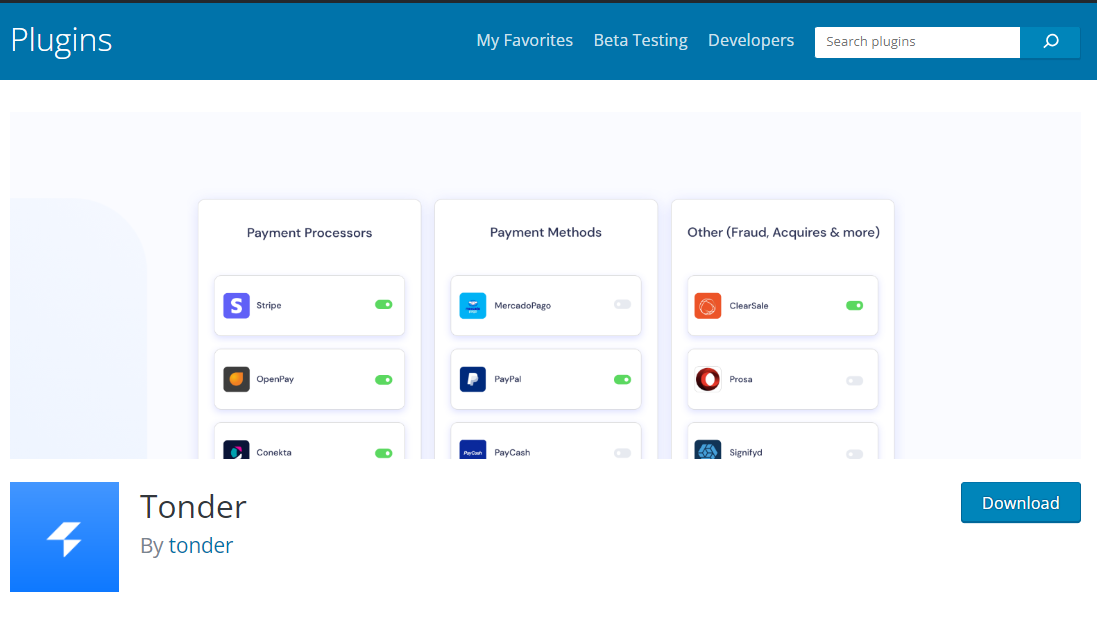
Task: Download the Tonder plugin
Action: coord(1021,502)
